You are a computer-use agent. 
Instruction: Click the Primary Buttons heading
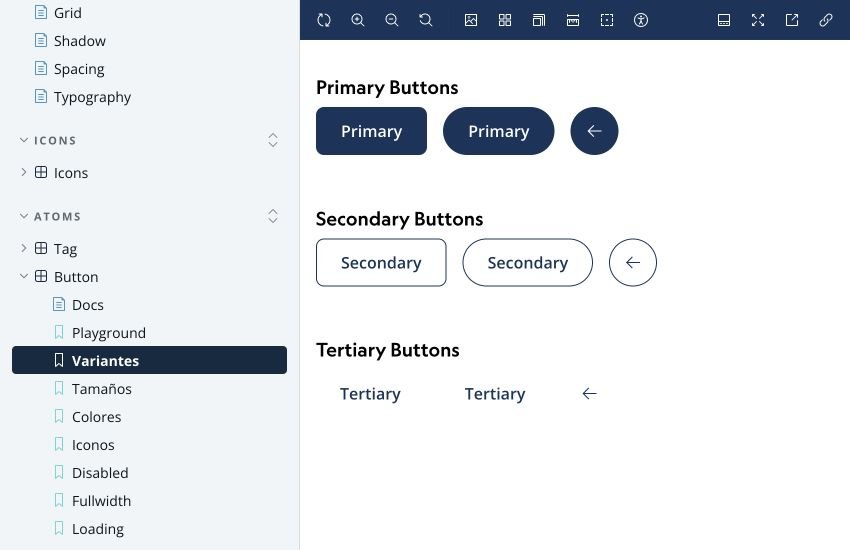click(387, 88)
